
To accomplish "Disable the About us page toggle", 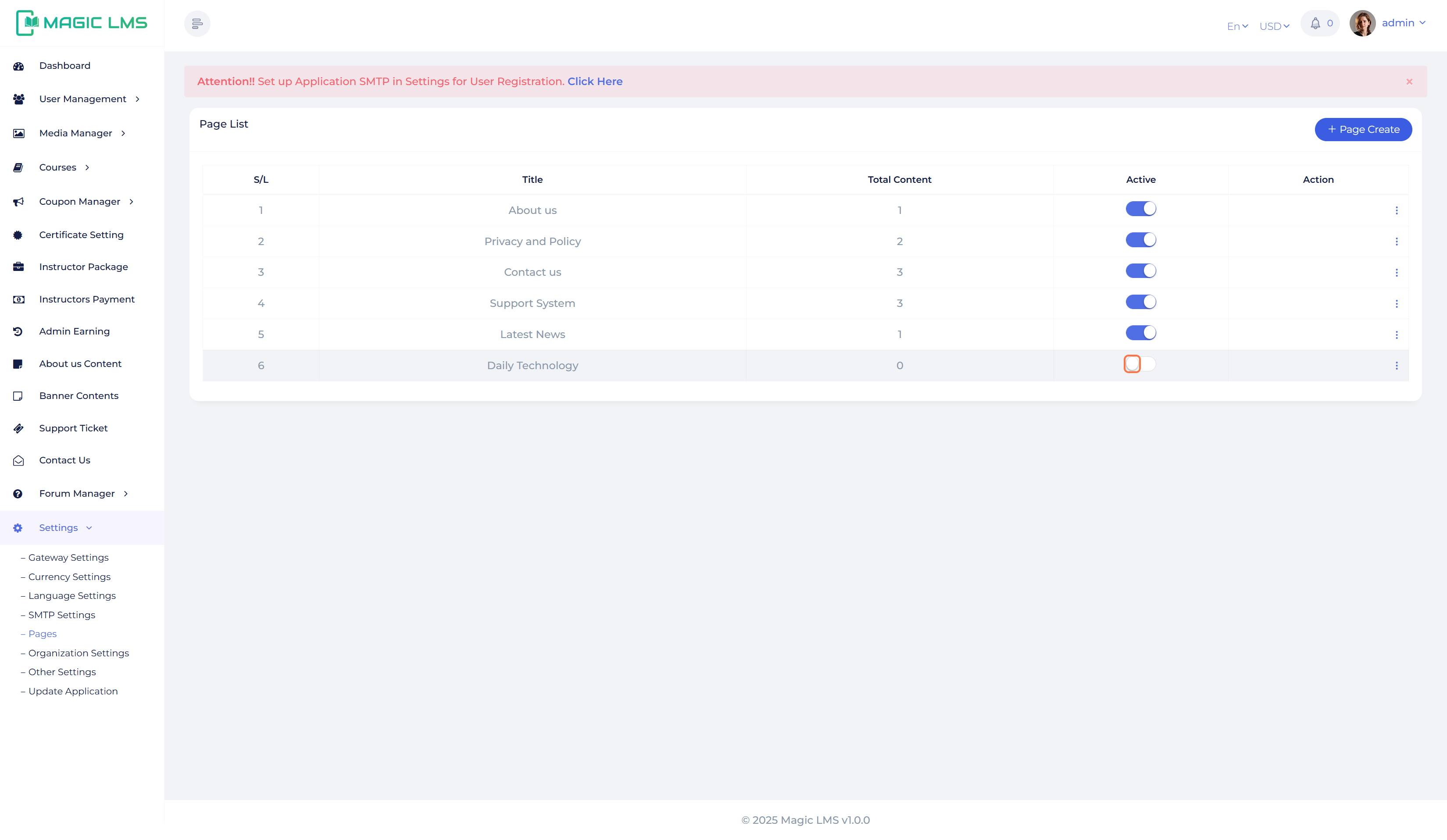I will point(1140,209).
